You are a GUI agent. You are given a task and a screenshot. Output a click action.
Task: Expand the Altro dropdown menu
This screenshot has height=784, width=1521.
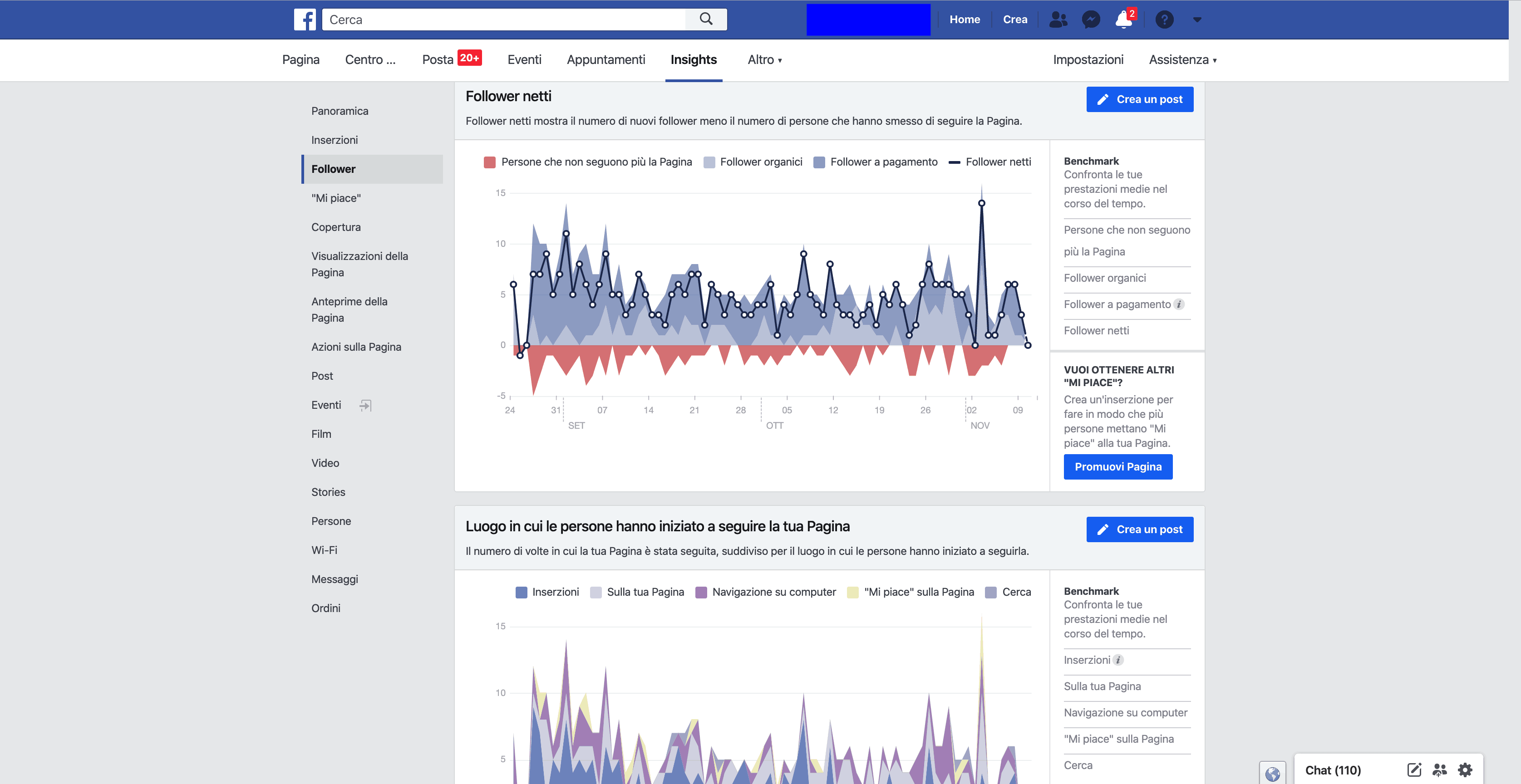point(764,59)
